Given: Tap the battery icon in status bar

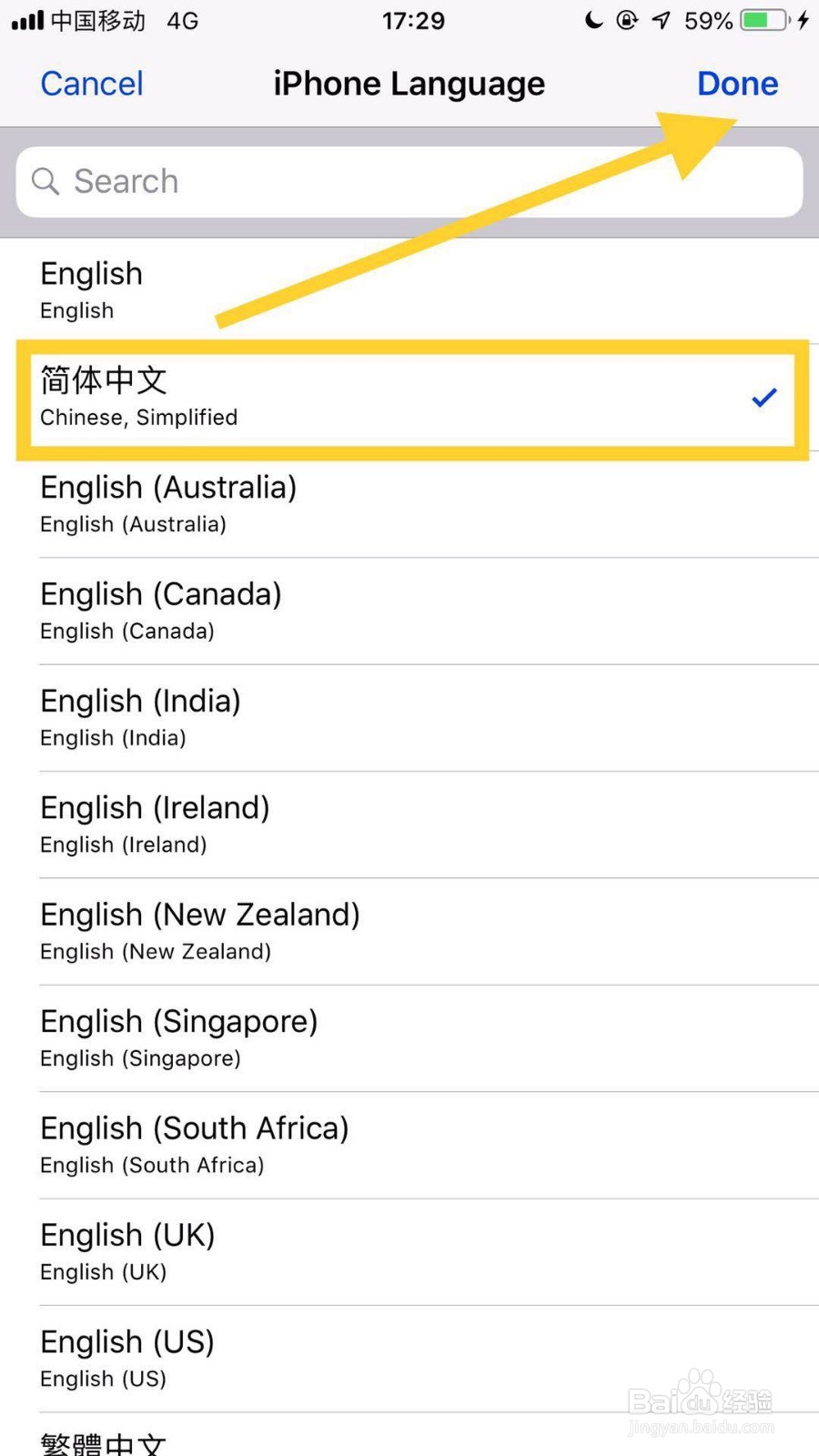Looking at the screenshot, I should coord(764,20).
